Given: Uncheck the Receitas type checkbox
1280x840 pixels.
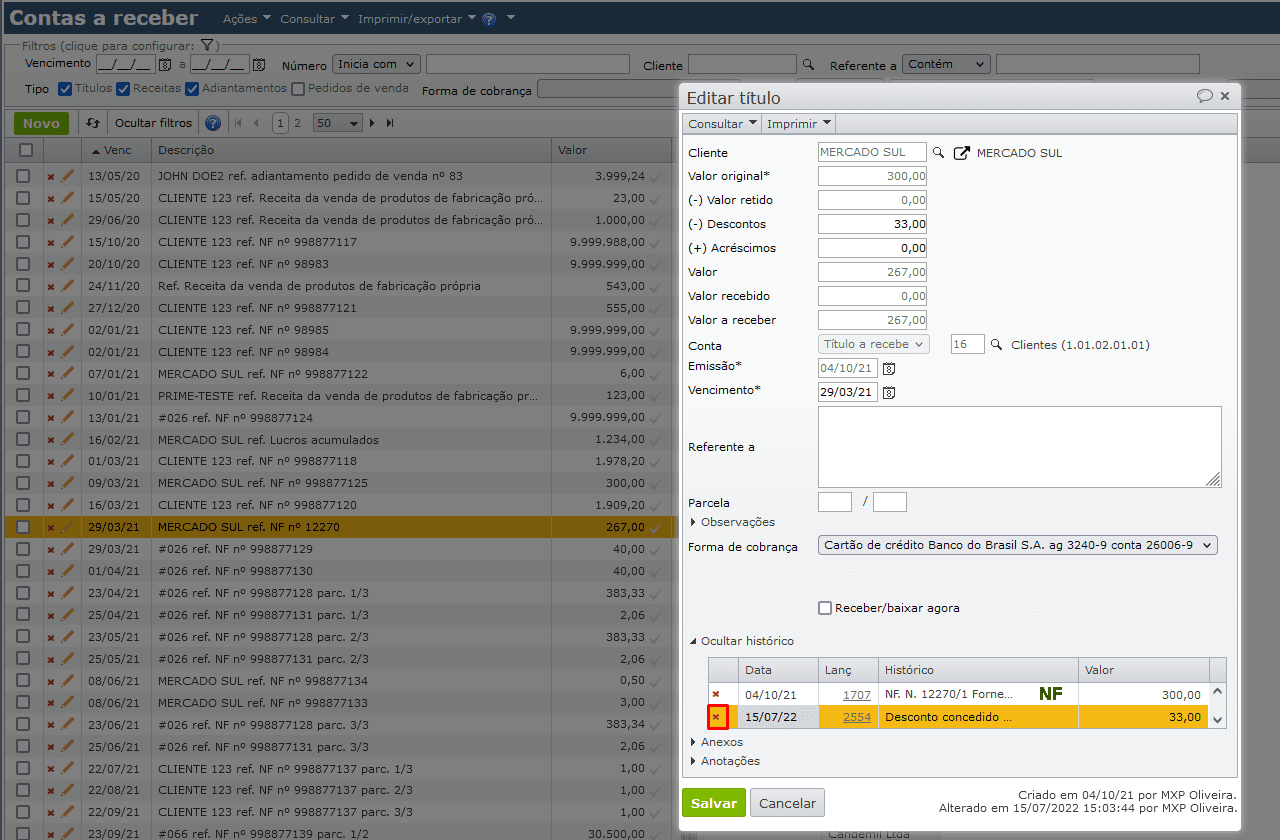Looking at the screenshot, I should click(x=123, y=89).
